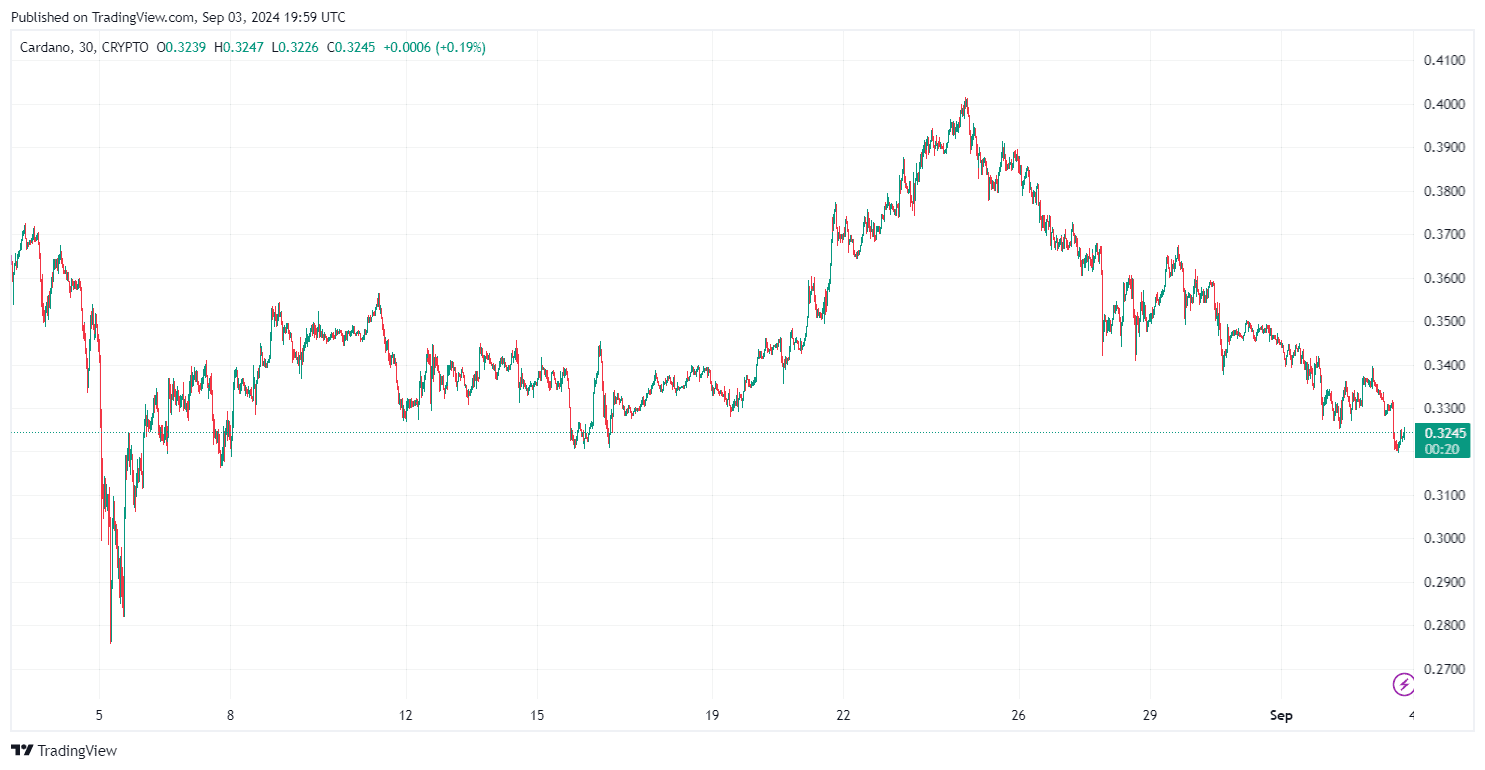Click the purple lightning bolt icon

pyautogui.click(x=1404, y=684)
